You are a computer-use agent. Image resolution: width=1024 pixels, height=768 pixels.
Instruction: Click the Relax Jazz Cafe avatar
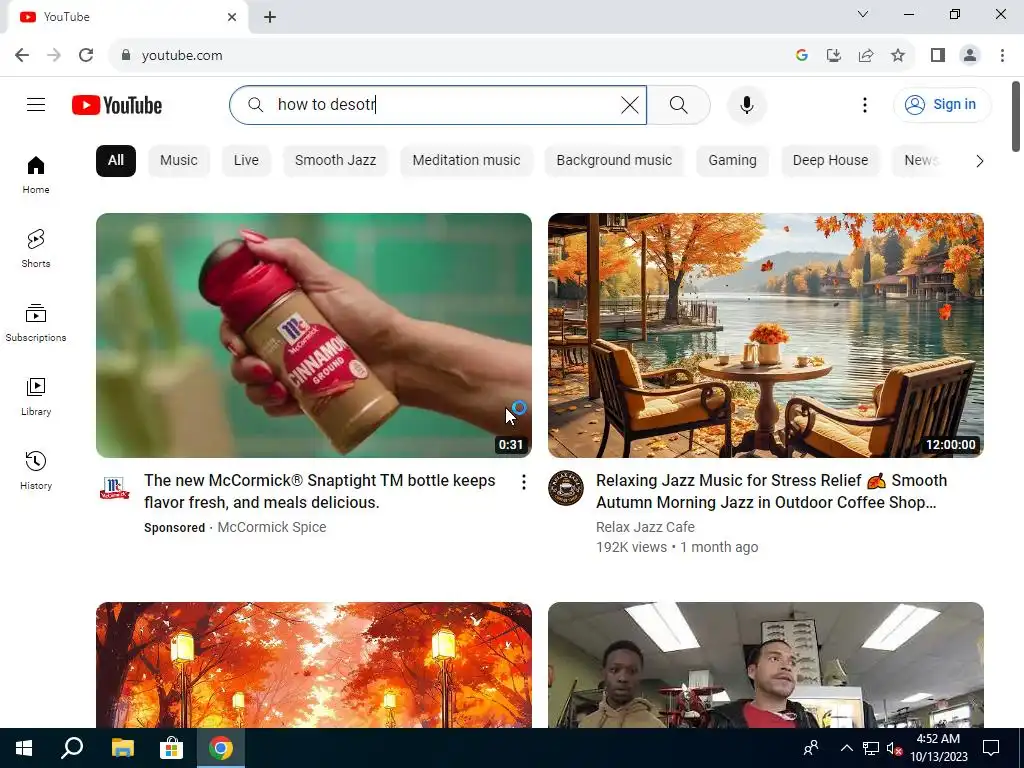click(566, 488)
